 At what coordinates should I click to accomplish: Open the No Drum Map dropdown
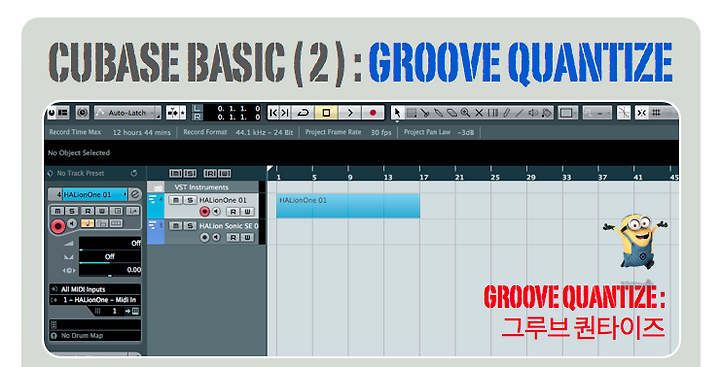point(95,336)
